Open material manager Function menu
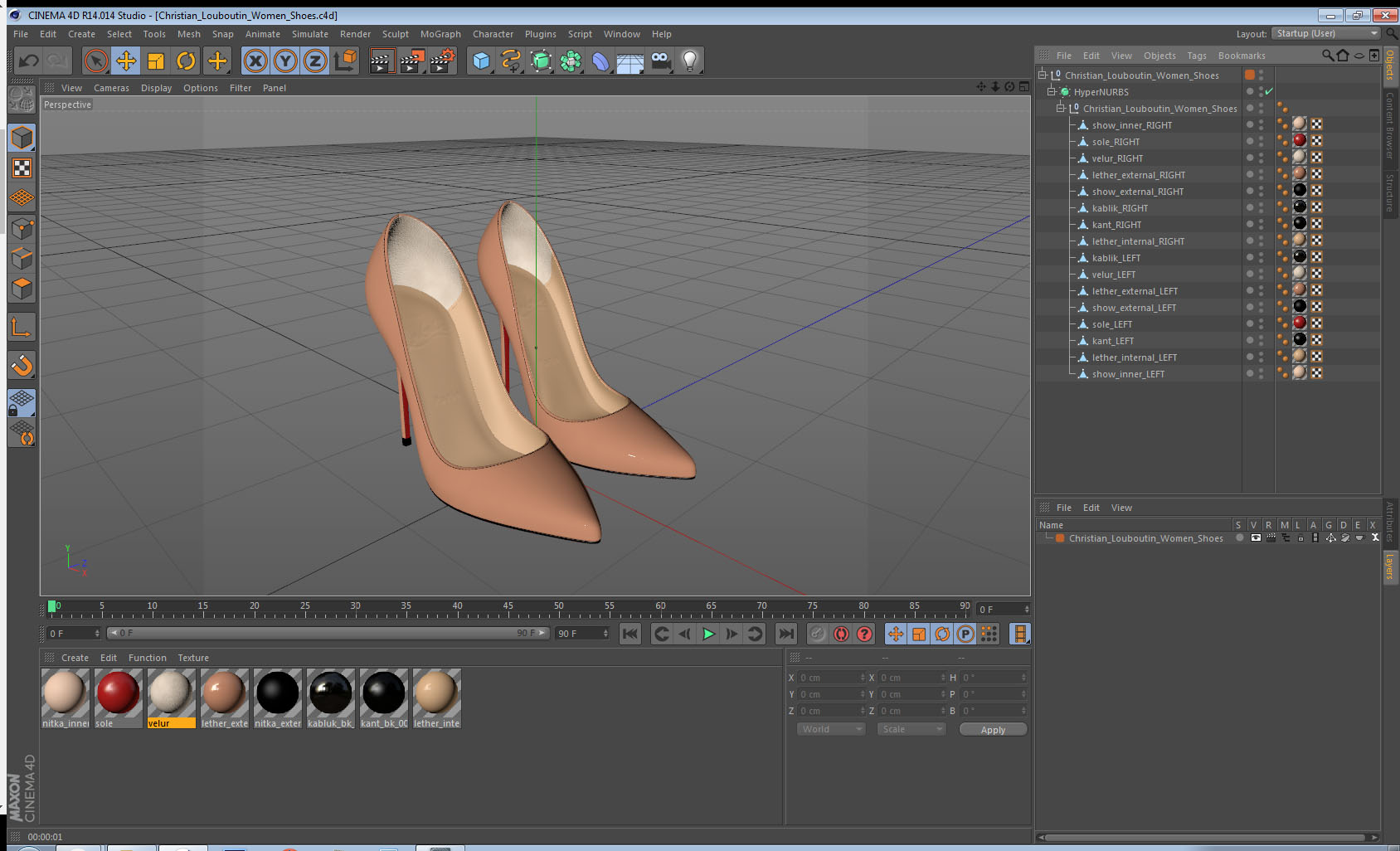Image resolution: width=1400 pixels, height=851 pixels. coord(147,658)
